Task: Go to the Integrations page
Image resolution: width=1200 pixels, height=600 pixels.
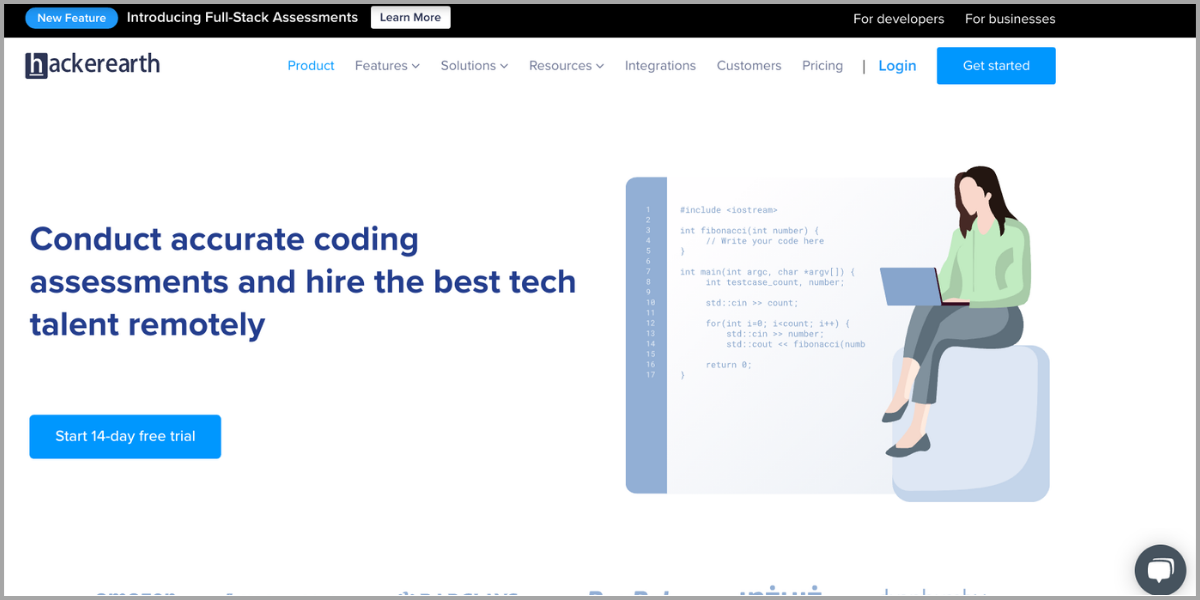Action: (x=660, y=66)
